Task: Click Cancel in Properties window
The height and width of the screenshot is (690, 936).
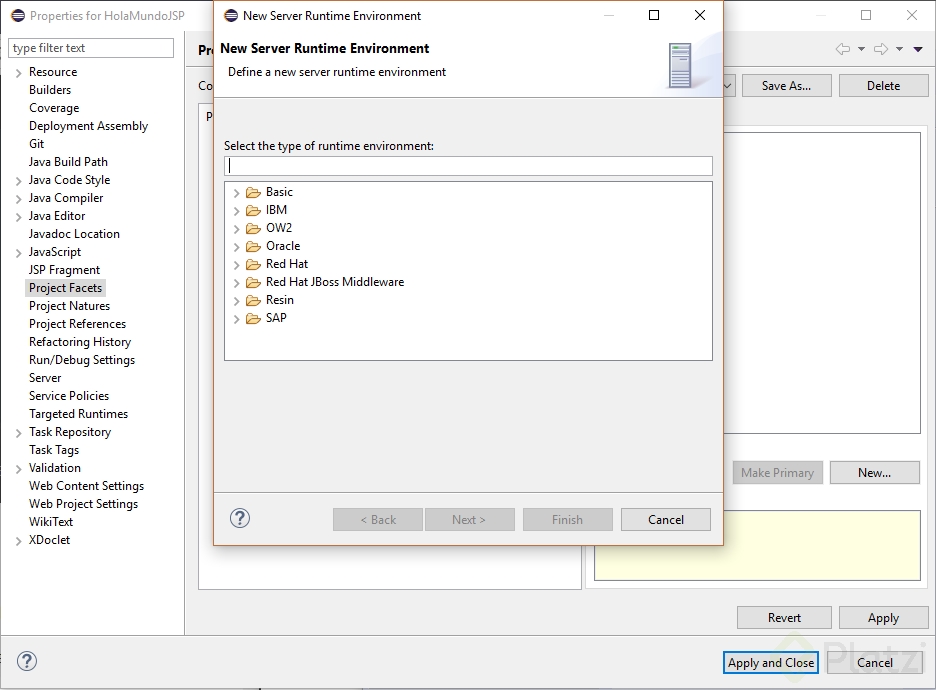Action: 875,663
